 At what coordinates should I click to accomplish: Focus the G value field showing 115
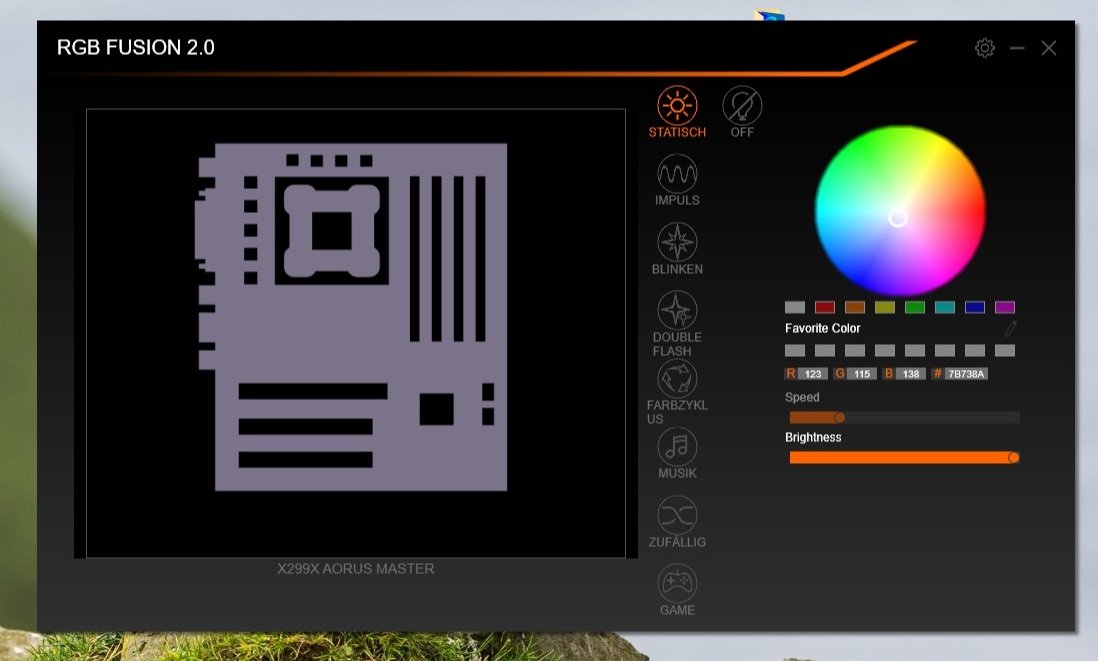tap(862, 374)
